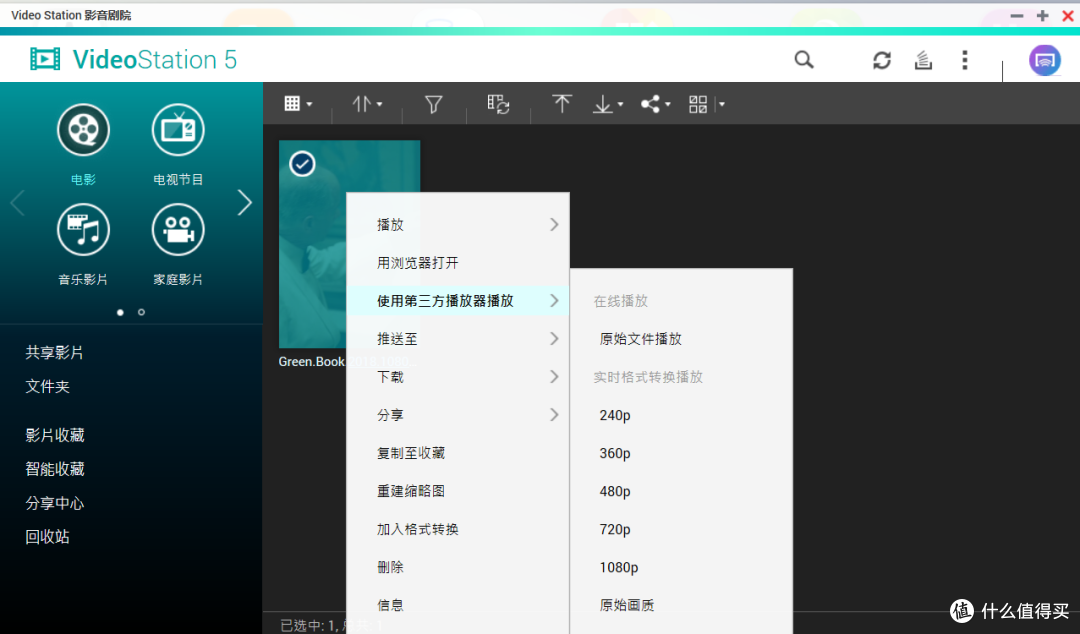This screenshot has height=634, width=1080.
Task: Open the three-dot more options menu
Action: pyautogui.click(x=964, y=60)
